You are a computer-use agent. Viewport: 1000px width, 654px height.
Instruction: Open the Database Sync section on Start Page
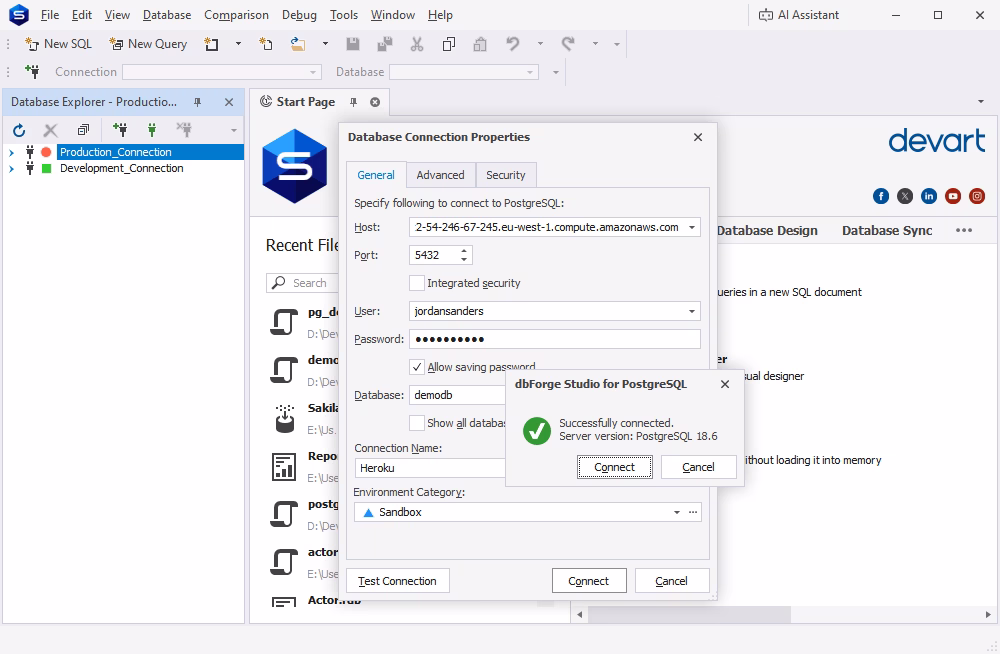point(887,231)
